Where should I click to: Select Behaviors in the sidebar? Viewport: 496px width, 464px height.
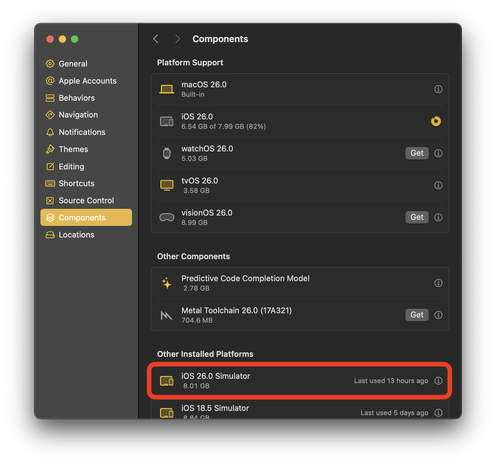[70, 98]
